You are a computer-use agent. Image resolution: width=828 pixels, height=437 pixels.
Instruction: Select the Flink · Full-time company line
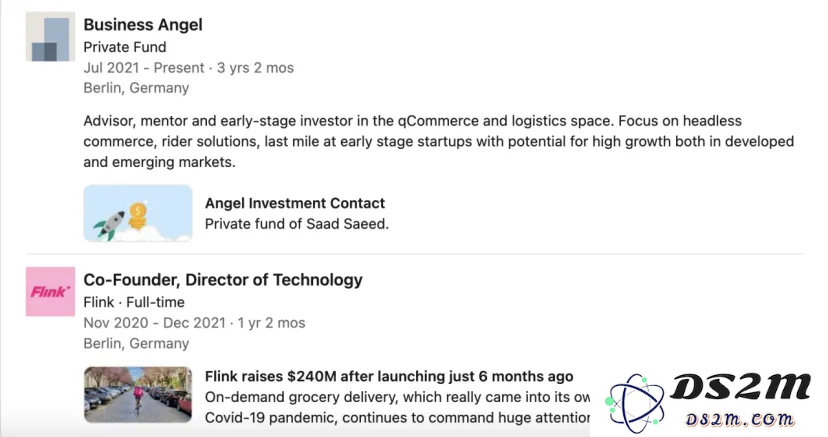(x=134, y=302)
